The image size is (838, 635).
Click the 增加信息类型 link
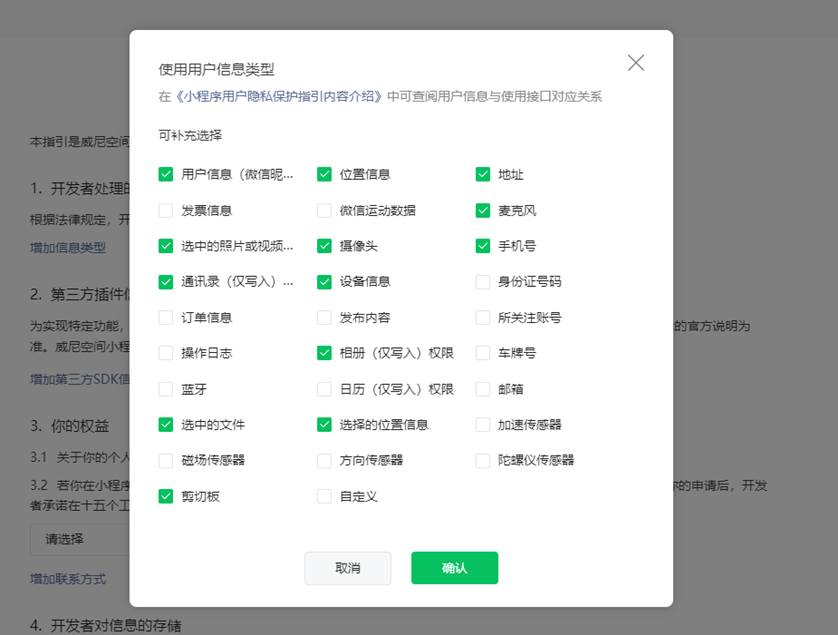68,247
